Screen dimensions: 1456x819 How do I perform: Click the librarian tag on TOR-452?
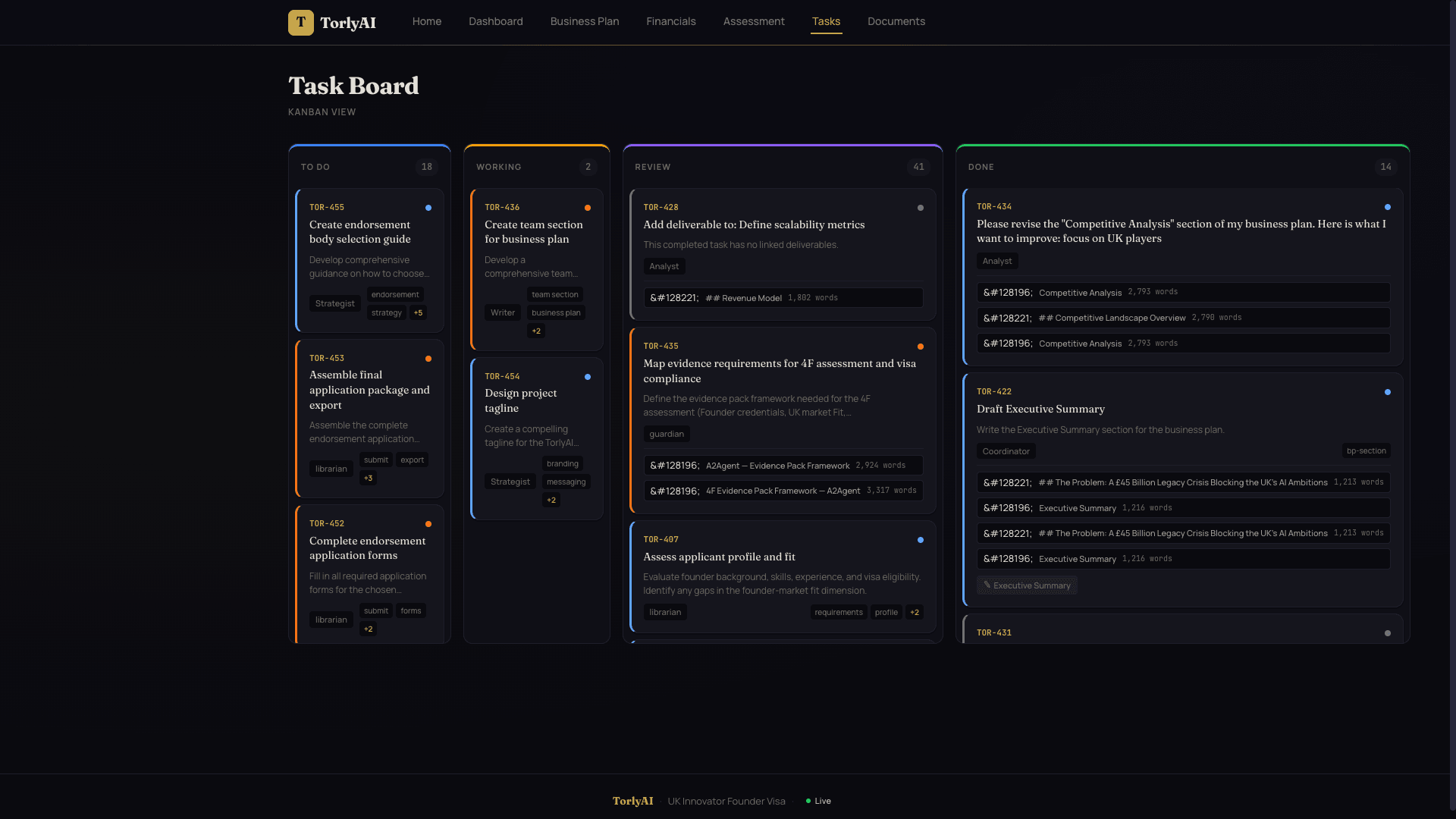click(x=331, y=620)
